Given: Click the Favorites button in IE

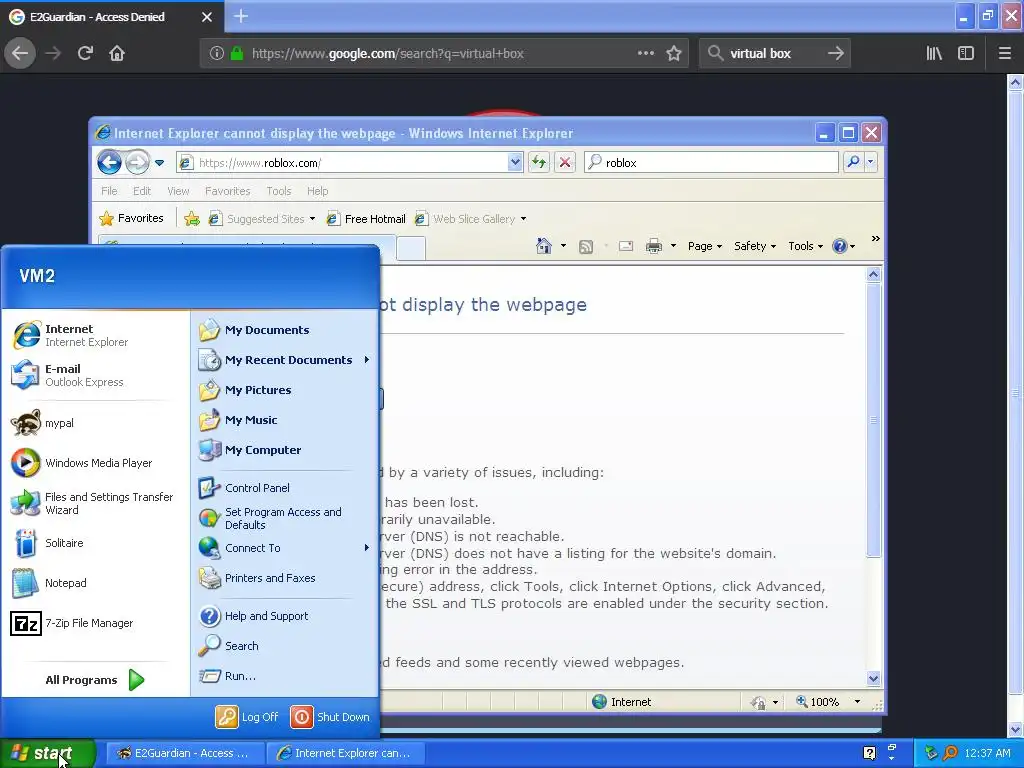Looking at the screenshot, I should click(x=131, y=218).
